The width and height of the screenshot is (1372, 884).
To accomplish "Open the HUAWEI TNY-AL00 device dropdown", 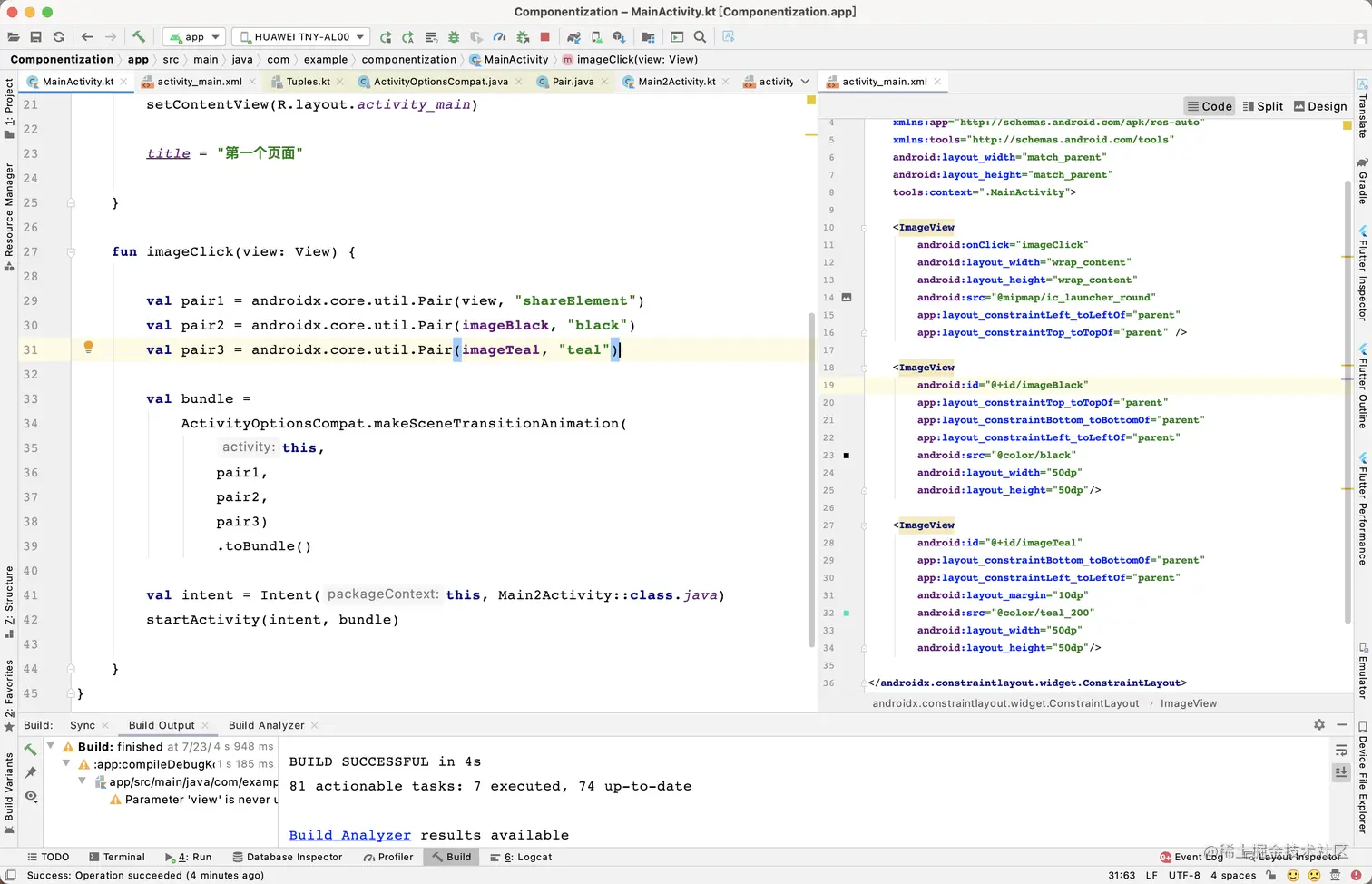I will click(301, 37).
